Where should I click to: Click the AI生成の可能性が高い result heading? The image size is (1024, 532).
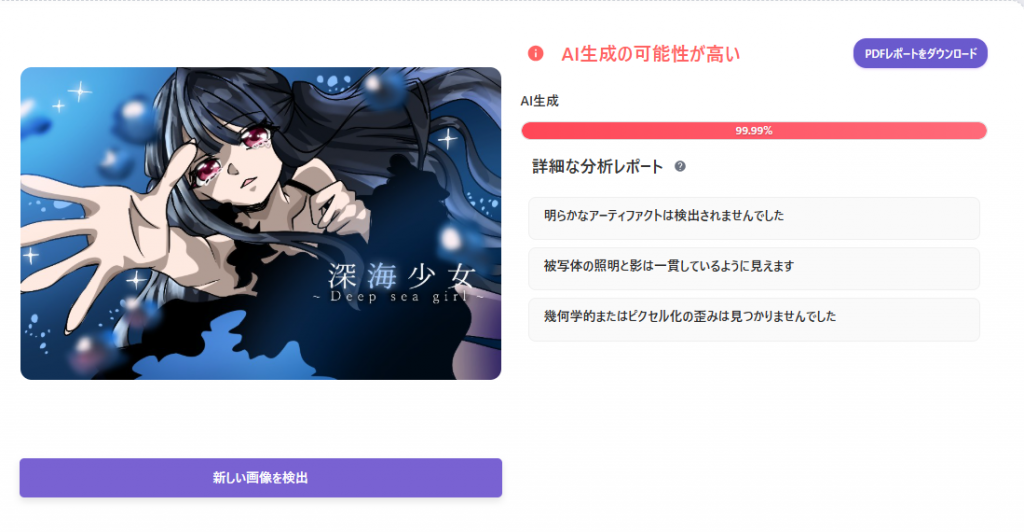[x=650, y=54]
